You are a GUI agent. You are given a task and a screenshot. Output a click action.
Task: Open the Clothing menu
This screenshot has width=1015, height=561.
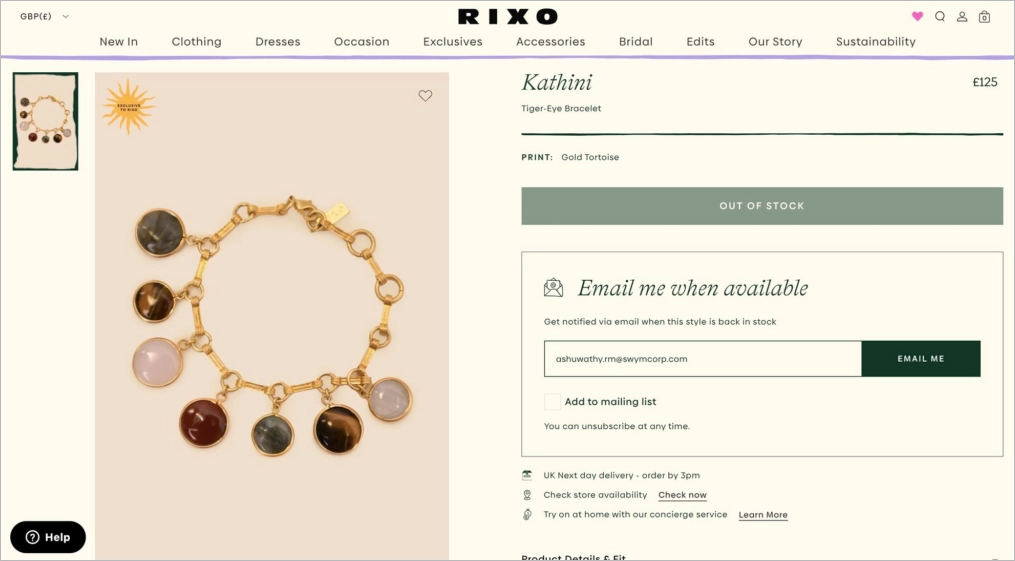click(196, 41)
